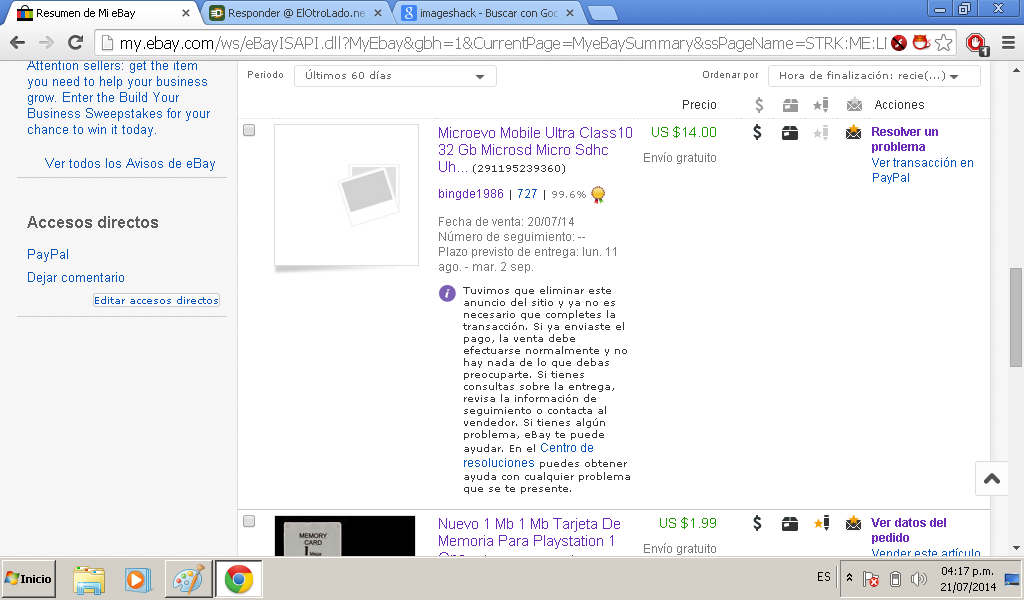
Task: Open seller bingde1986 profile
Action: click(471, 194)
